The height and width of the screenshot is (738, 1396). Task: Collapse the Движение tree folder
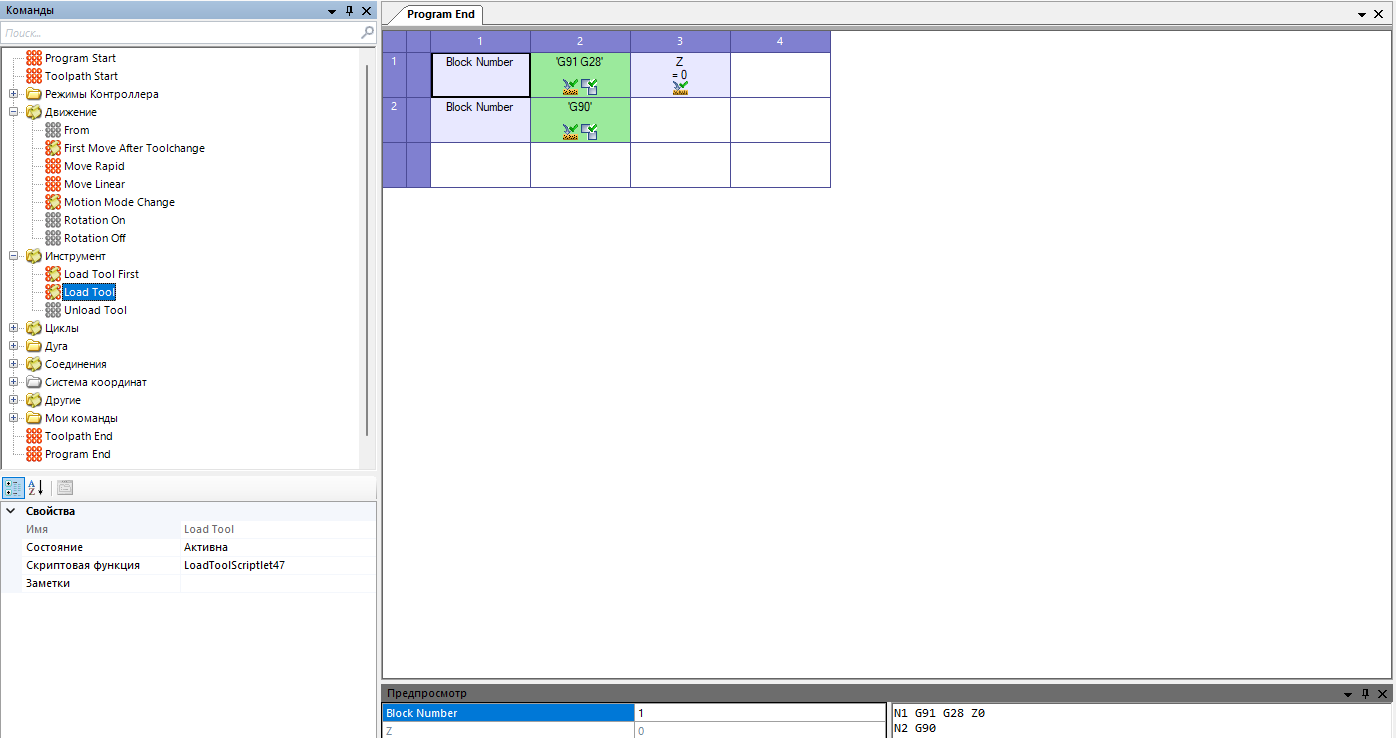pyautogui.click(x=14, y=112)
